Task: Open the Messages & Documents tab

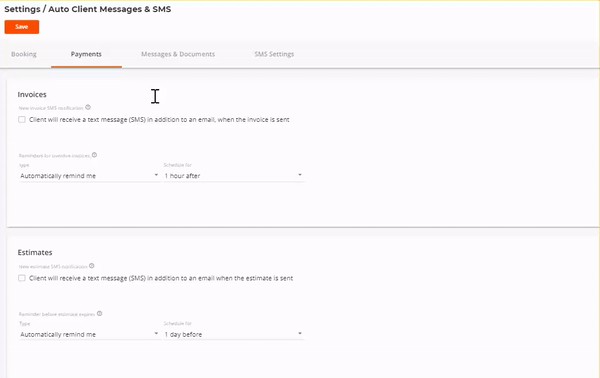Action: point(178,54)
